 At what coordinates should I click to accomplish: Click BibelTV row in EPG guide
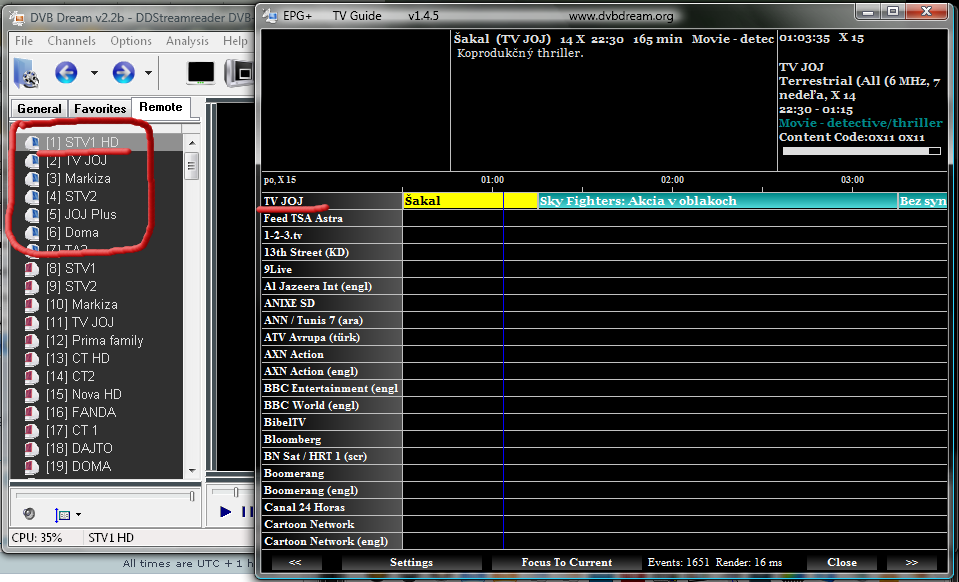(331, 422)
